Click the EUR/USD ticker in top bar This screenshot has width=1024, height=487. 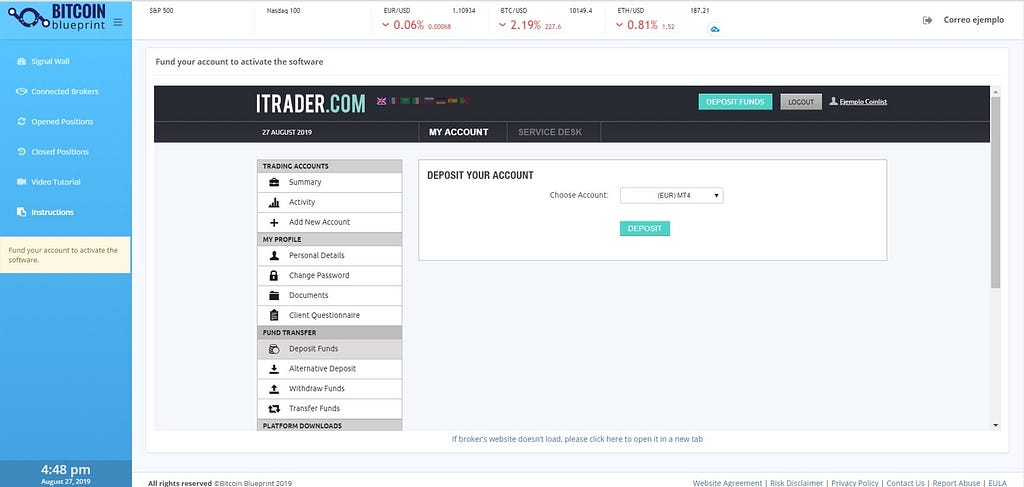pyautogui.click(x=429, y=19)
